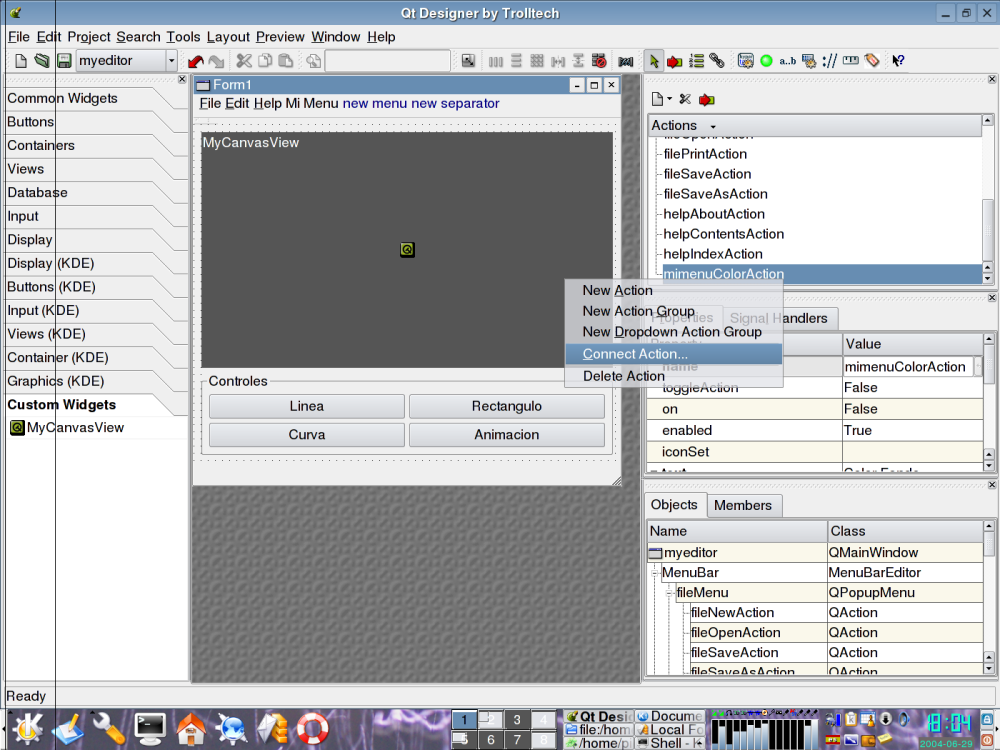
Task: Click the Linea button in Form1
Action: pos(307,406)
